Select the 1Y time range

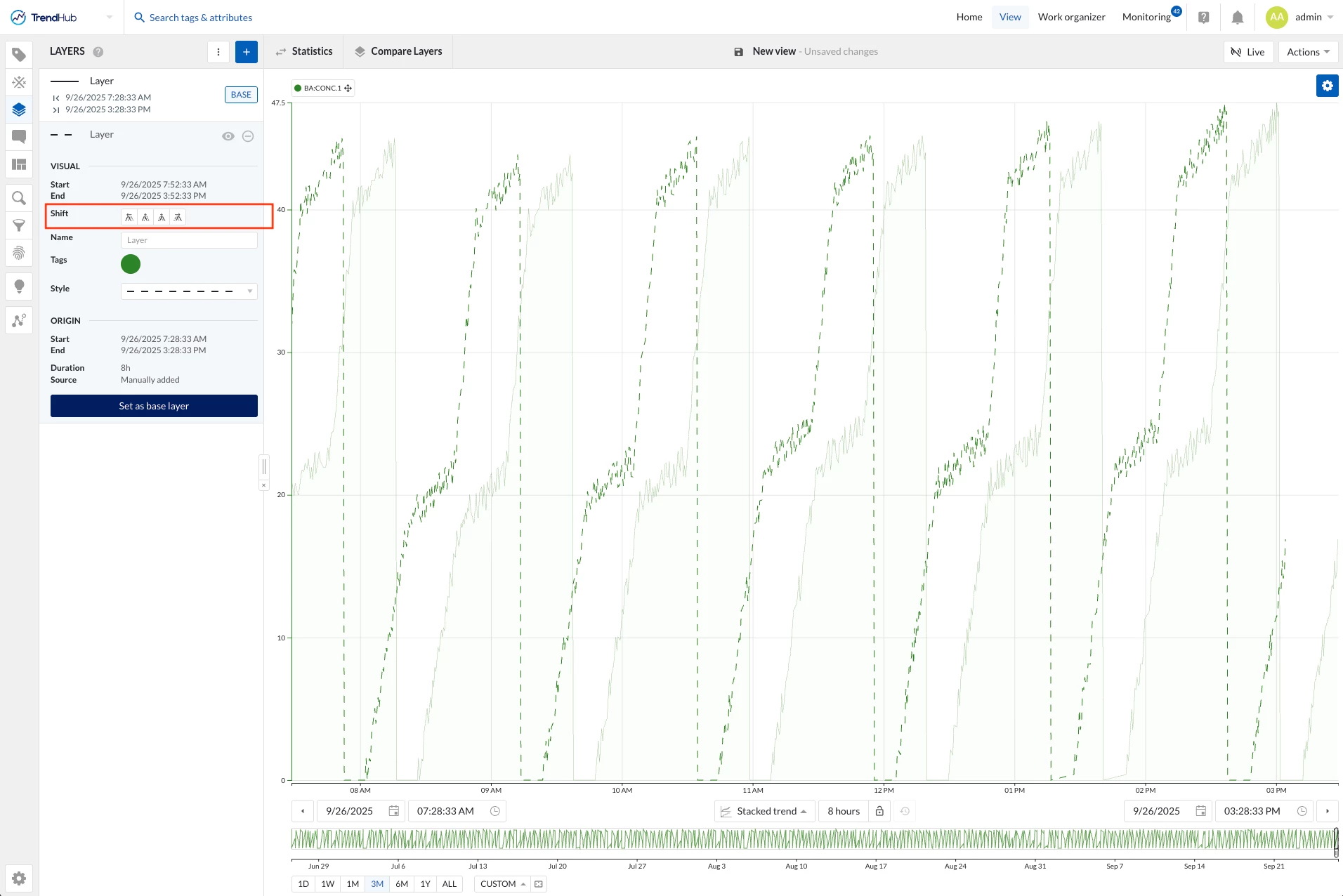point(426,884)
